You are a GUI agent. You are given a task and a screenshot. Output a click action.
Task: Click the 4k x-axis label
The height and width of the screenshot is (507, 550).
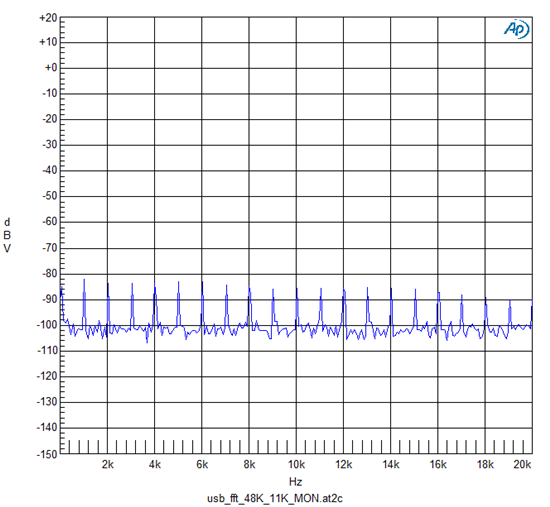pyautogui.click(x=155, y=465)
